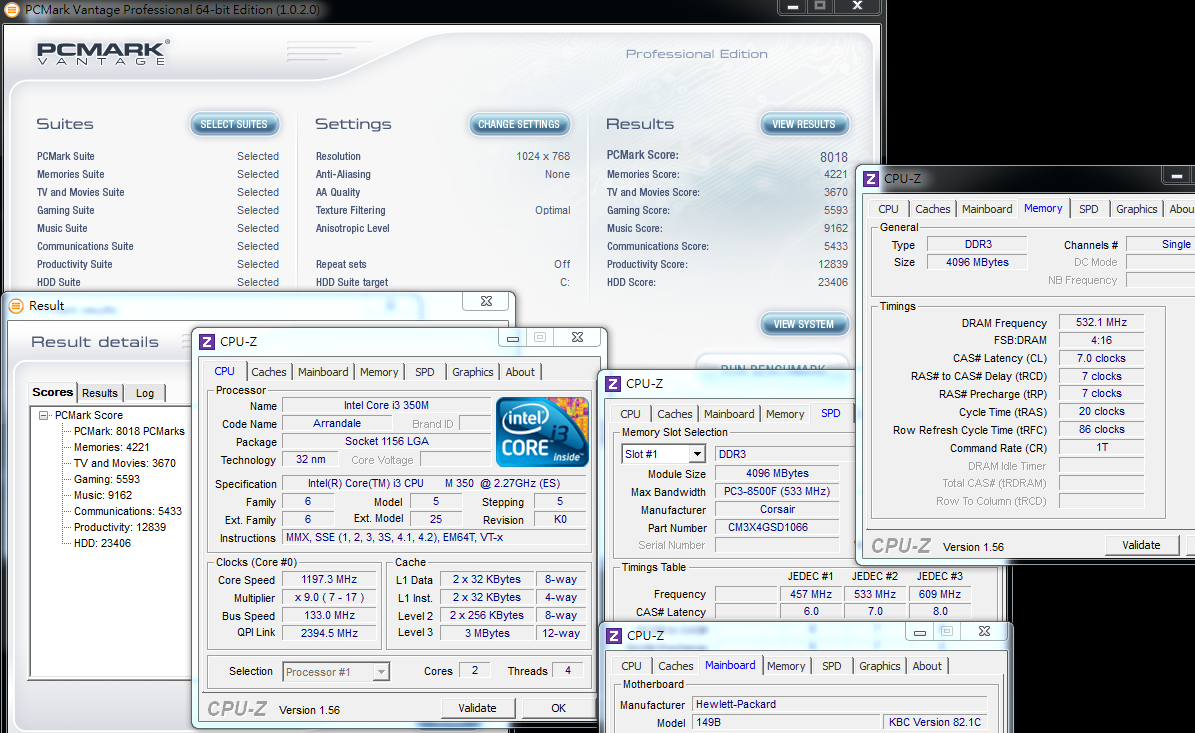This screenshot has width=1195, height=733.
Task: Click the CPU-Z logo icon in the processor window title
Action: [207, 341]
